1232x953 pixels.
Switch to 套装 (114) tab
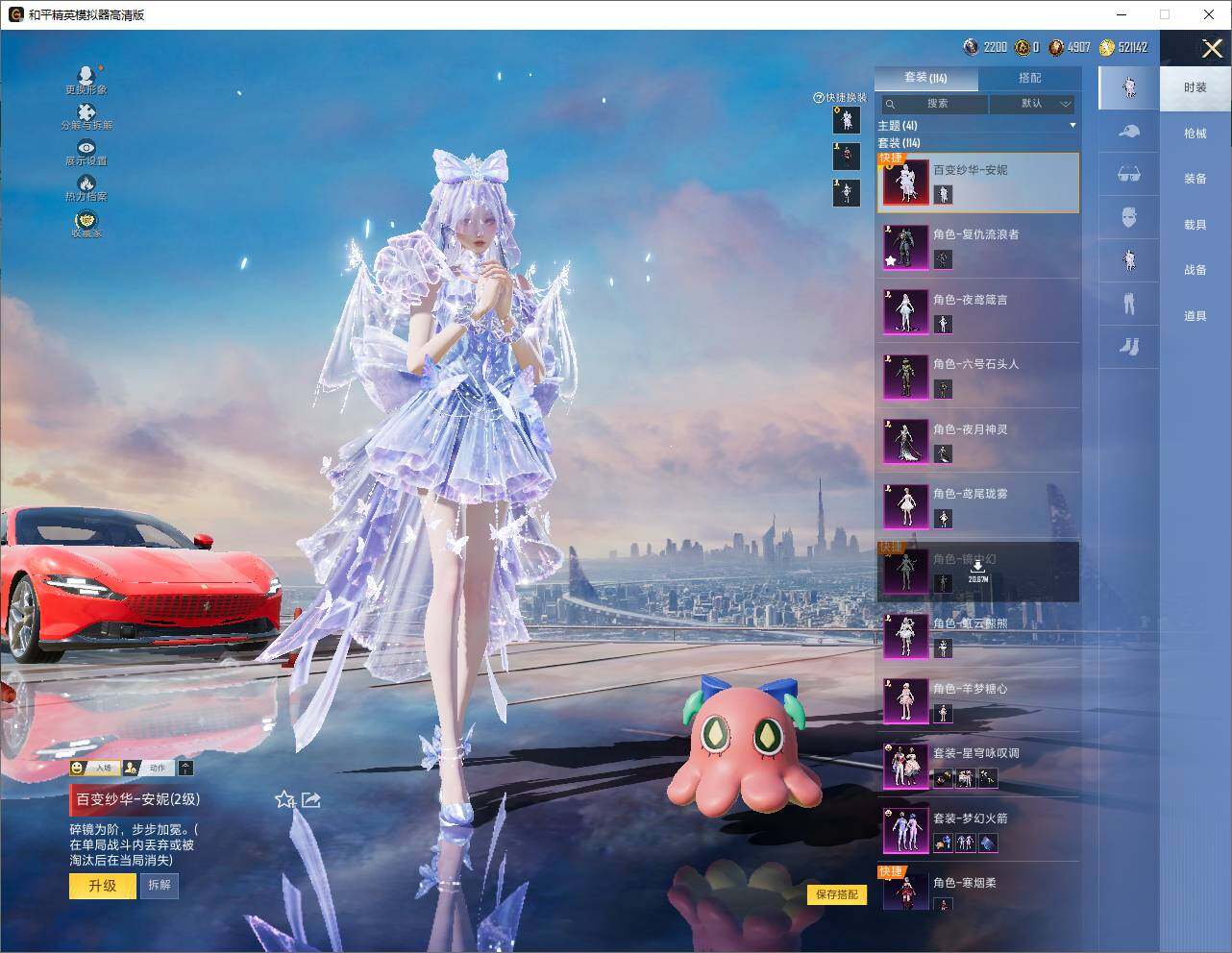coord(926,78)
